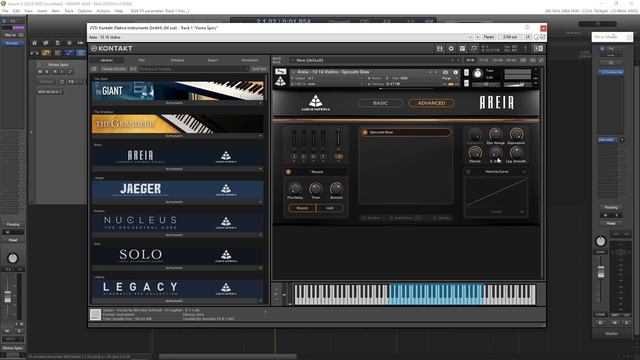Toggle the Reverb power button
This screenshot has width=640, height=360.
tap(289, 172)
